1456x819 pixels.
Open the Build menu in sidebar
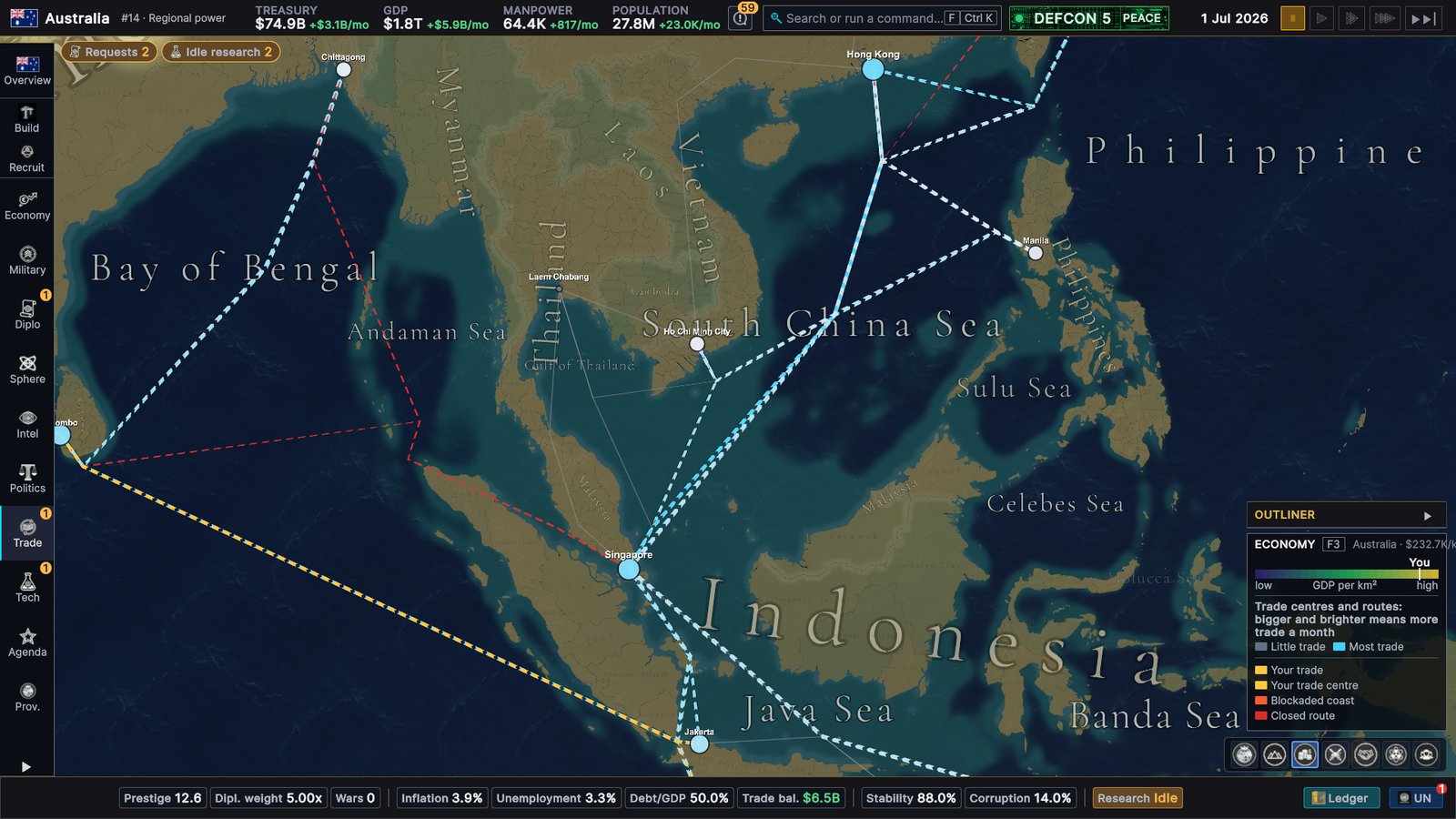click(x=27, y=118)
